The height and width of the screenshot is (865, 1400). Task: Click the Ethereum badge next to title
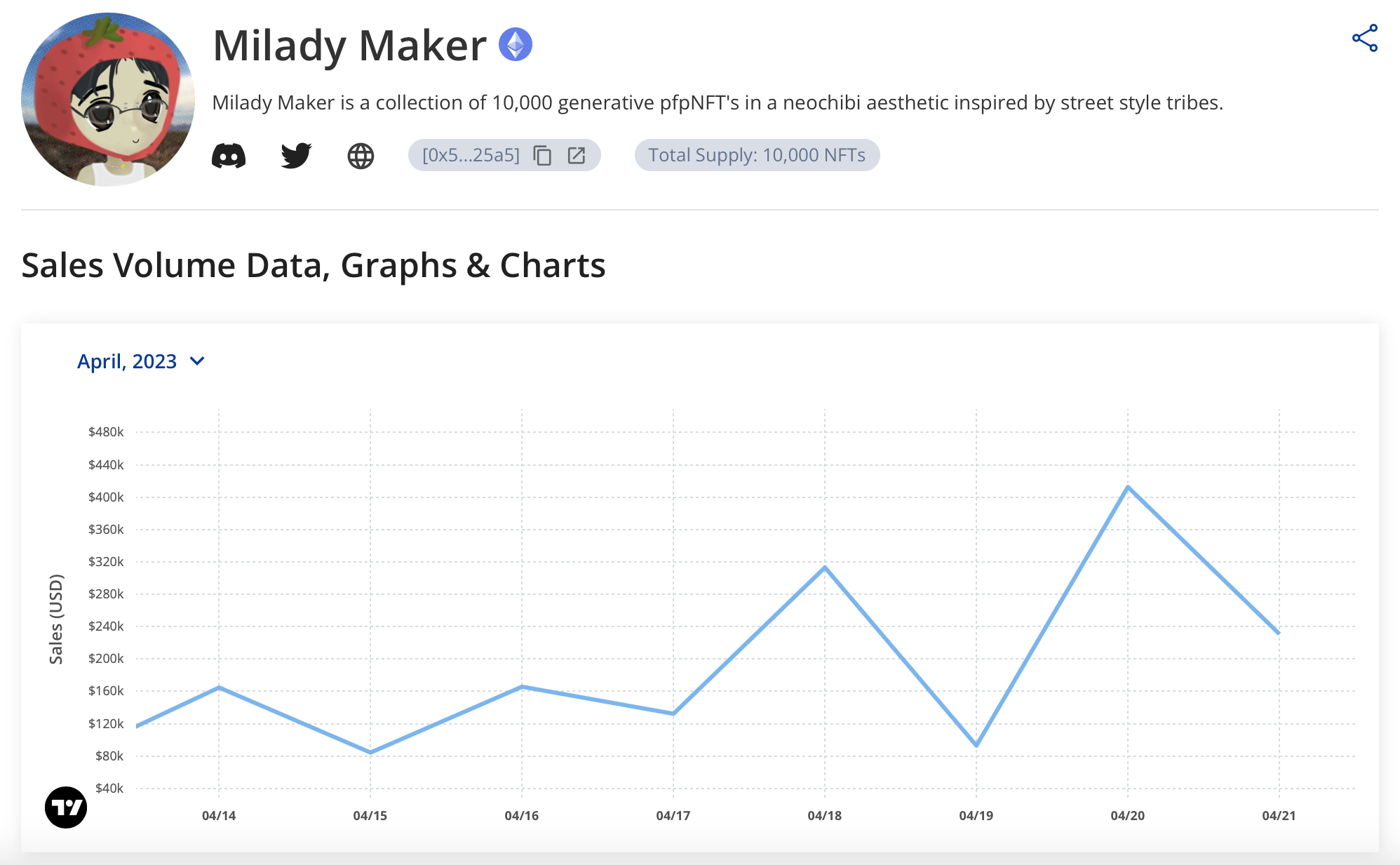pos(516,45)
